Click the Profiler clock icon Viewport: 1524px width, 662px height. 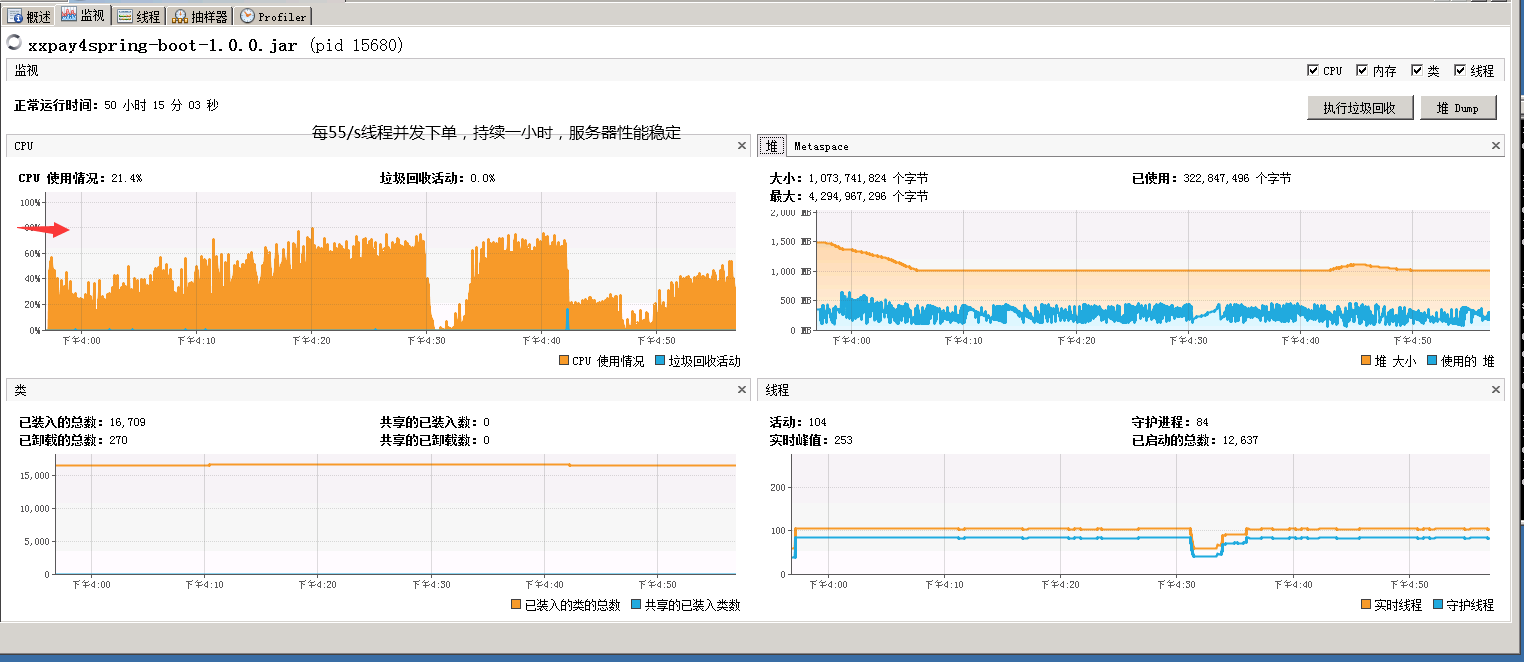pyautogui.click(x=247, y=16)
